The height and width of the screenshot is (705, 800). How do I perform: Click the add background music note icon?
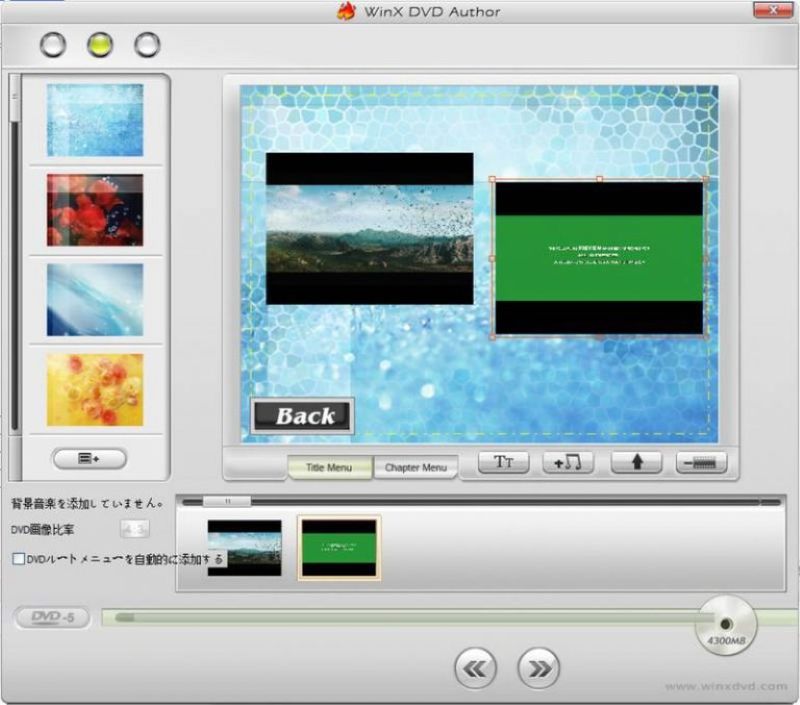pos(570,463)
